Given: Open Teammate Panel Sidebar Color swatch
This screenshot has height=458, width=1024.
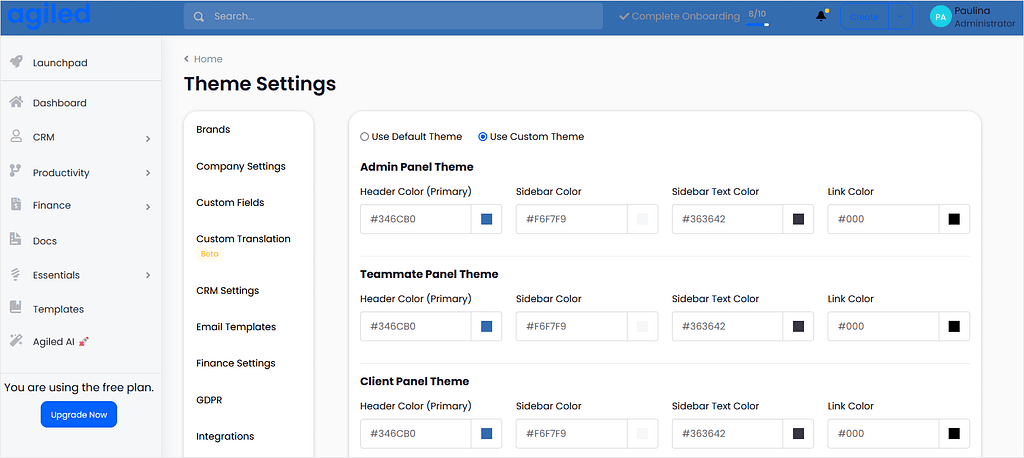Looking at the screenshot, I should click(642, 326).
